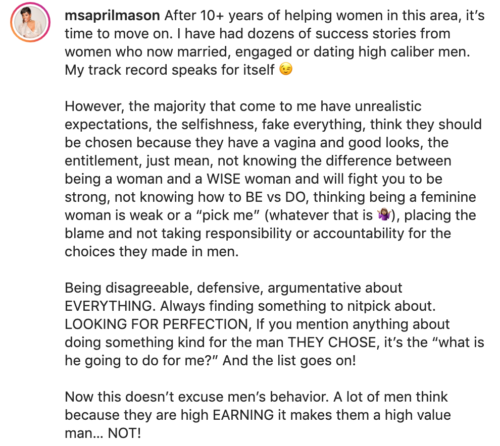This screenshot has height=446, width=500.
Task: Open the msaprilmason profile picture
Action: 30,22
